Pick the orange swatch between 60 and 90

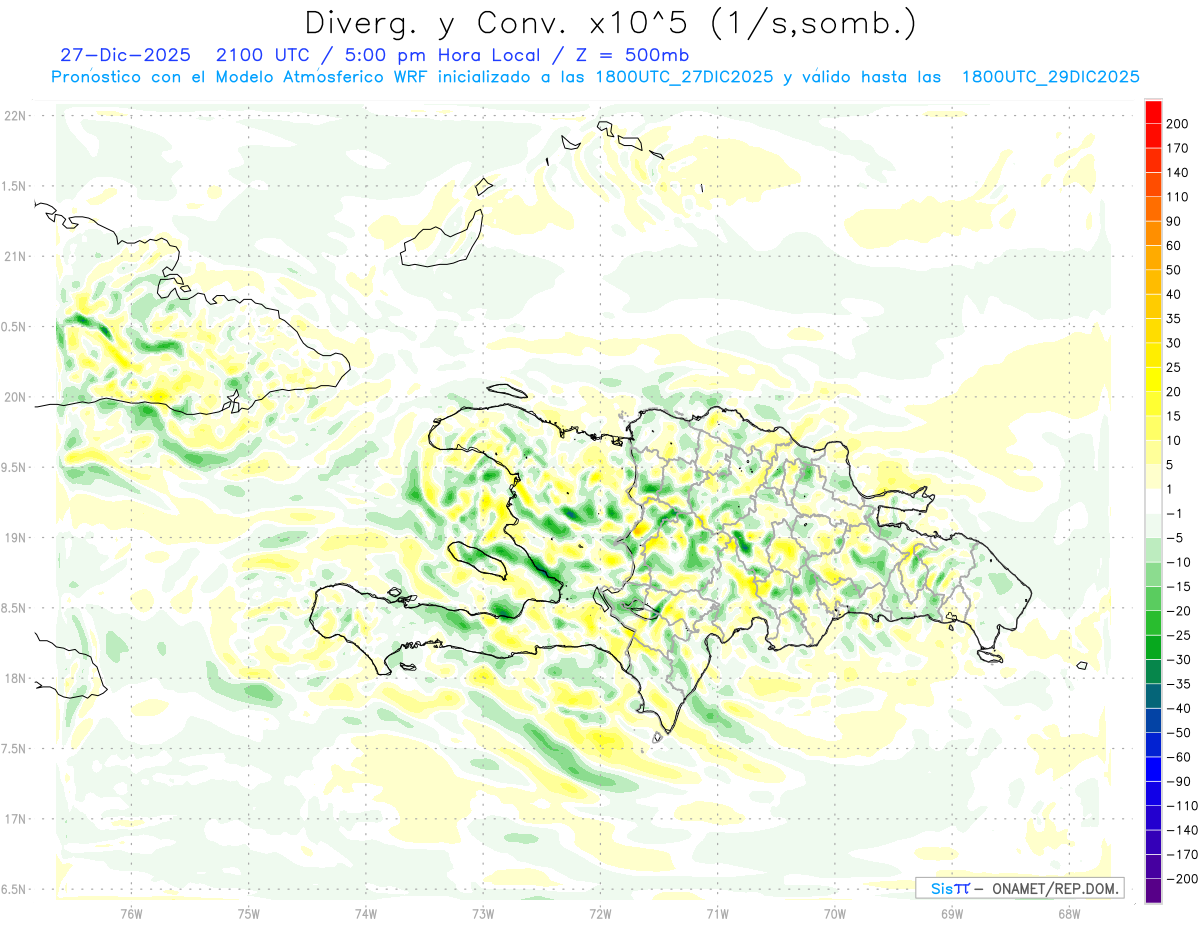click(x=1153, y=233)
